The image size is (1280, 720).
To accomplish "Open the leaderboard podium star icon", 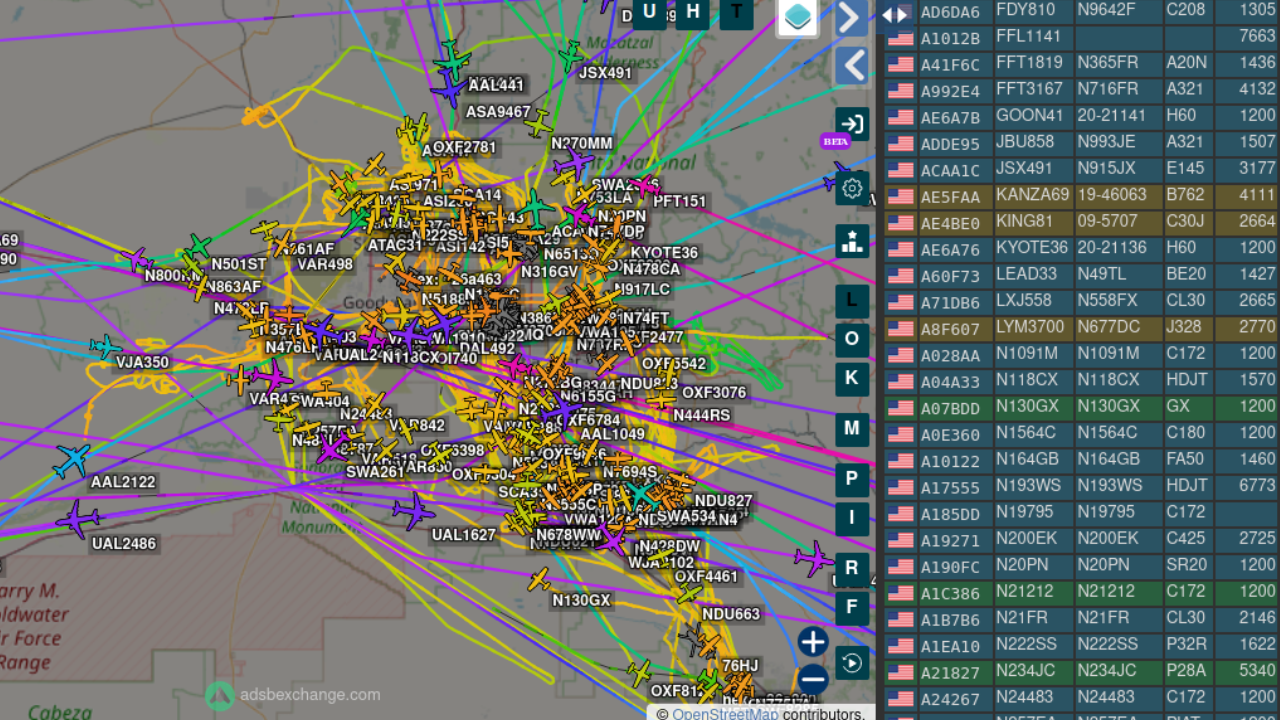I will point(852,240).
